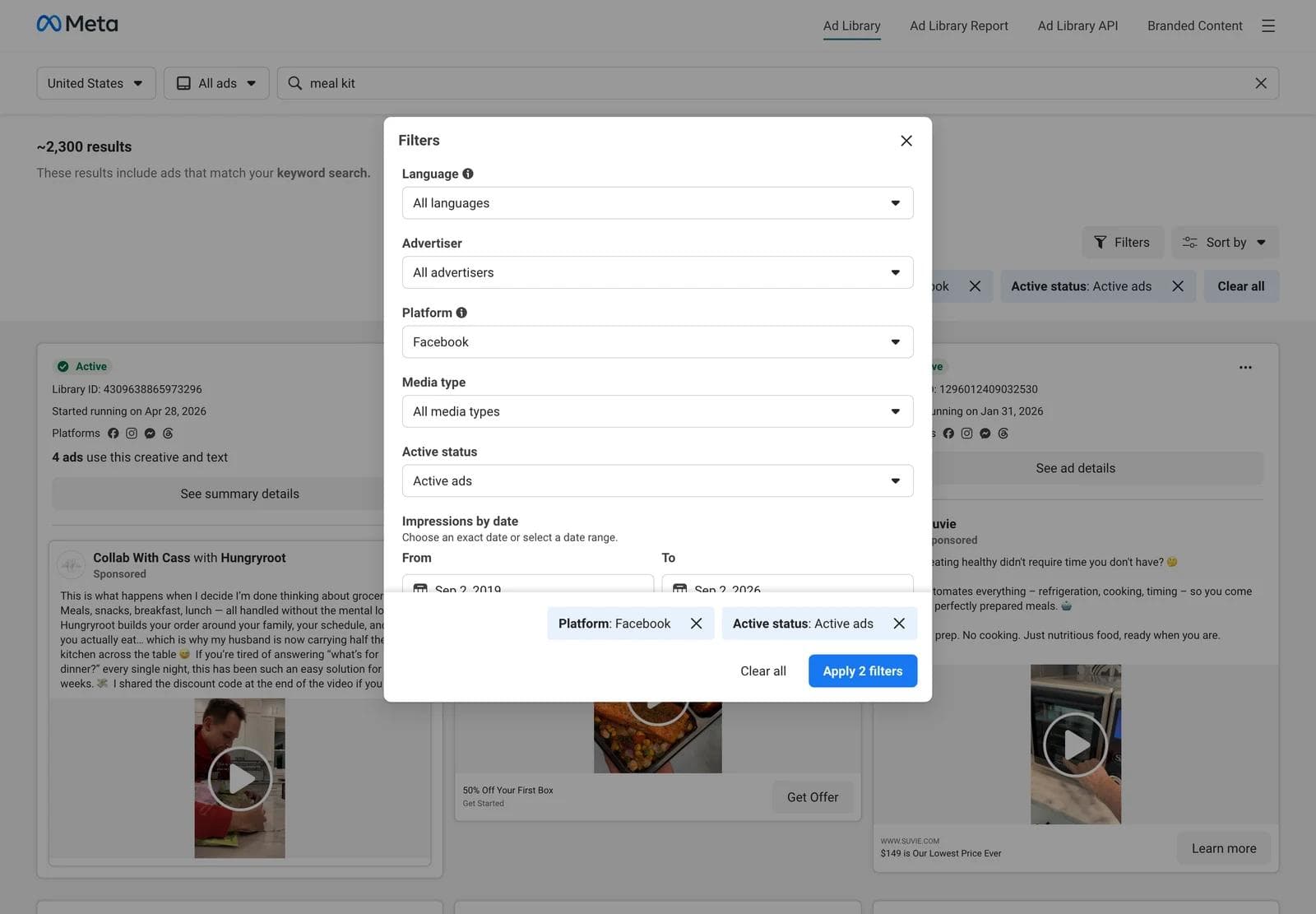Screen dimensions: 1316x914
Task: Click the Threads platform icon on Suvie card
Action: [1003, 434]
